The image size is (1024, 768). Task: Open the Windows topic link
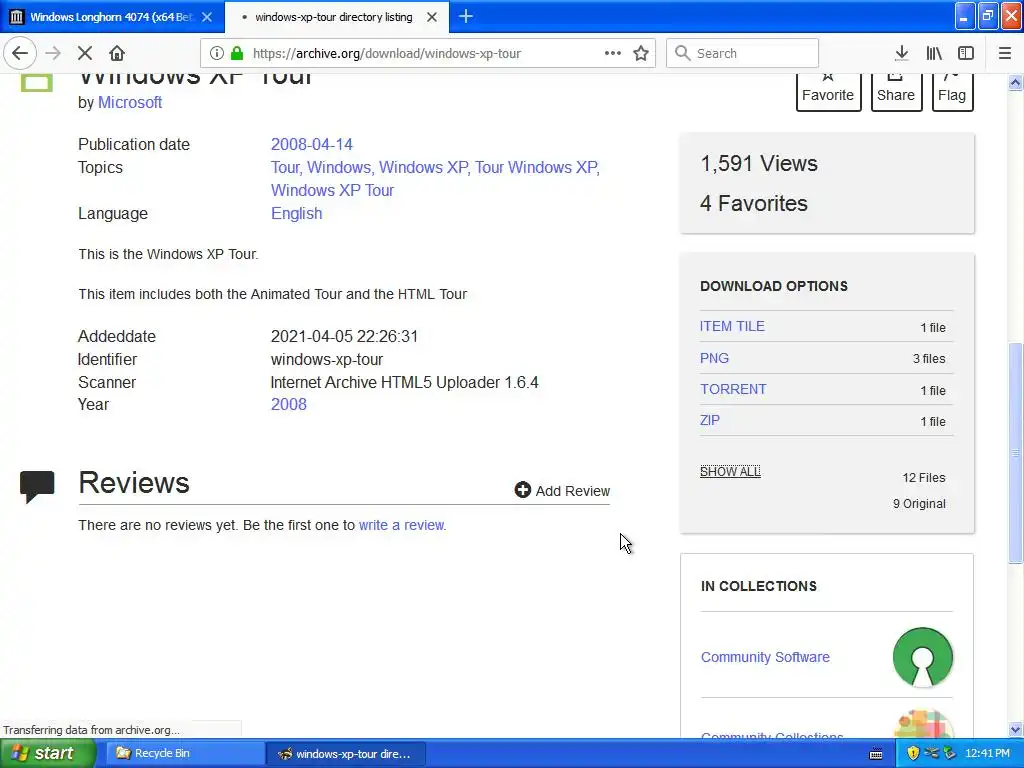point(340,167)
